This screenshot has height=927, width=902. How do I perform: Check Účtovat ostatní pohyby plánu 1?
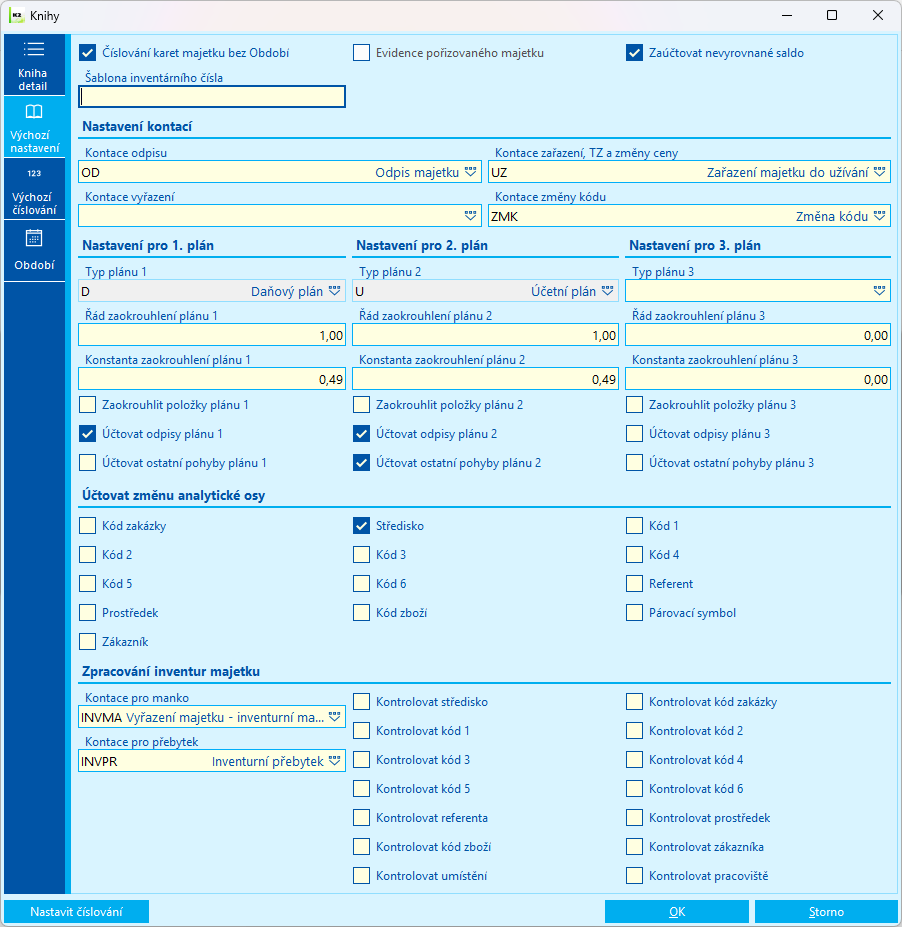click(87, 463)
